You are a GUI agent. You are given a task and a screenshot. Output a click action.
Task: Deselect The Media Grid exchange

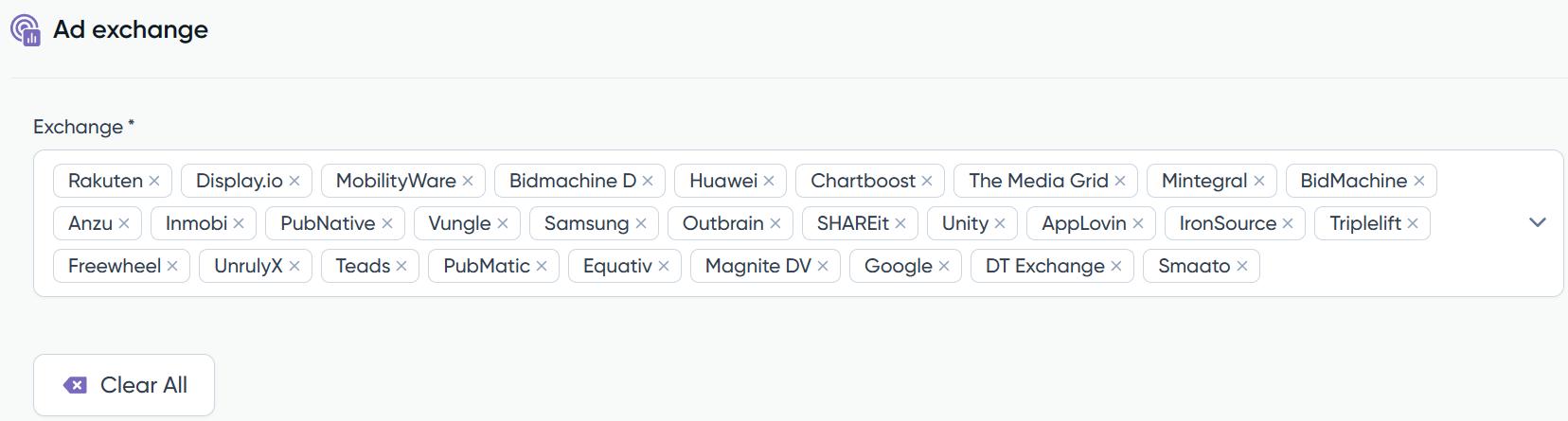point(1120,181)
